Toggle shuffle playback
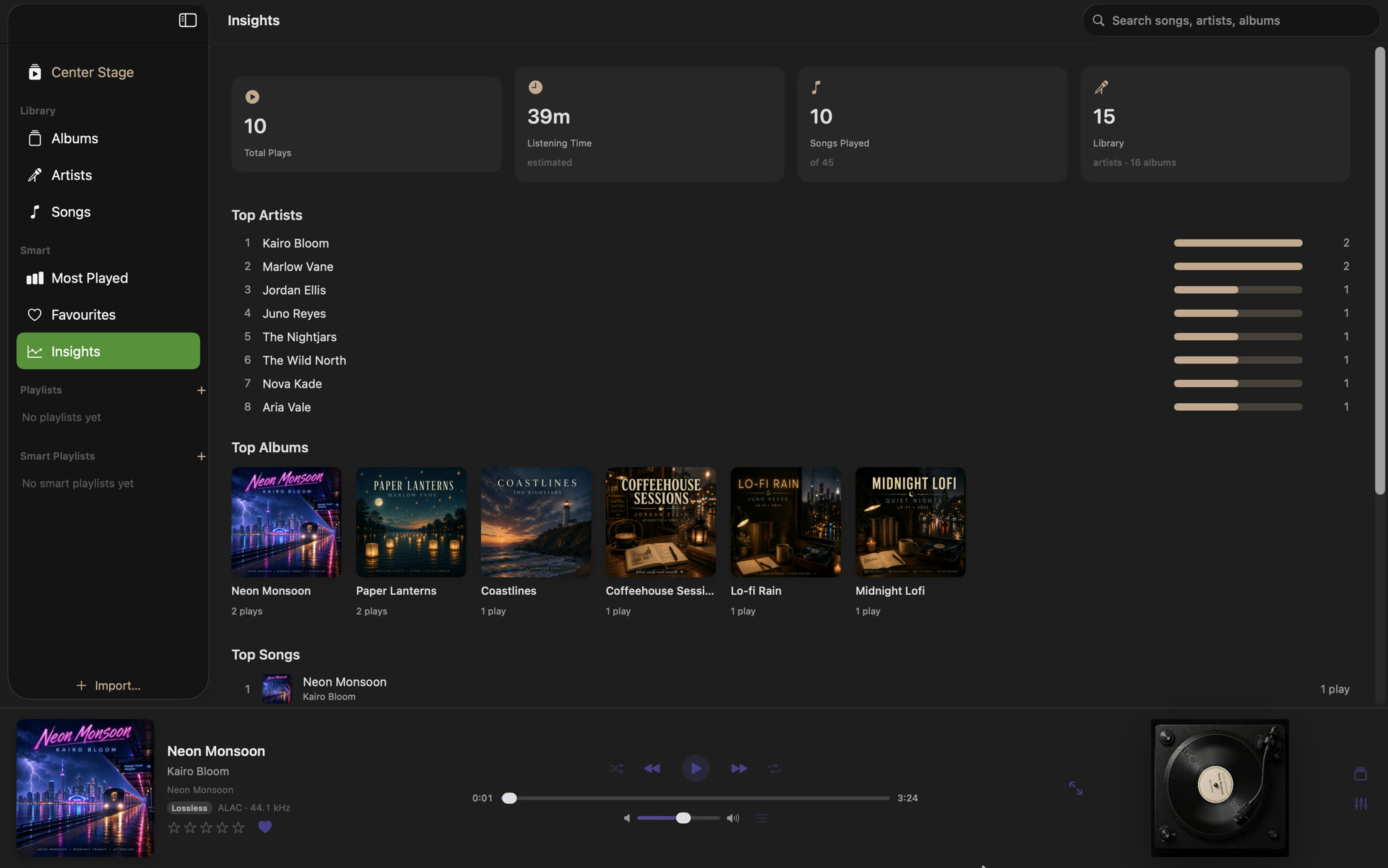 [616, 769]
